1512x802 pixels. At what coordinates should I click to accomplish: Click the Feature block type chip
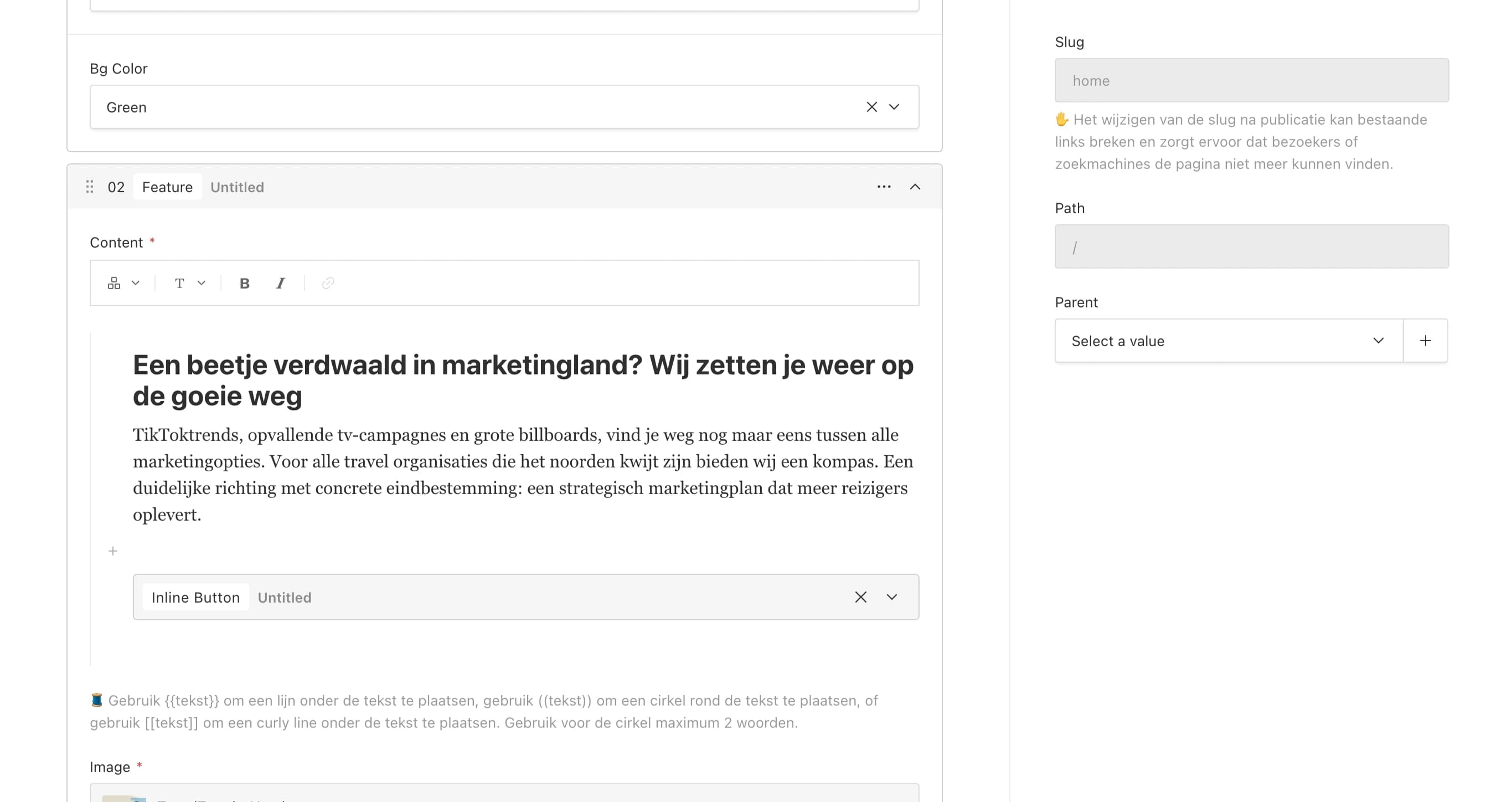tap(167, 187)
